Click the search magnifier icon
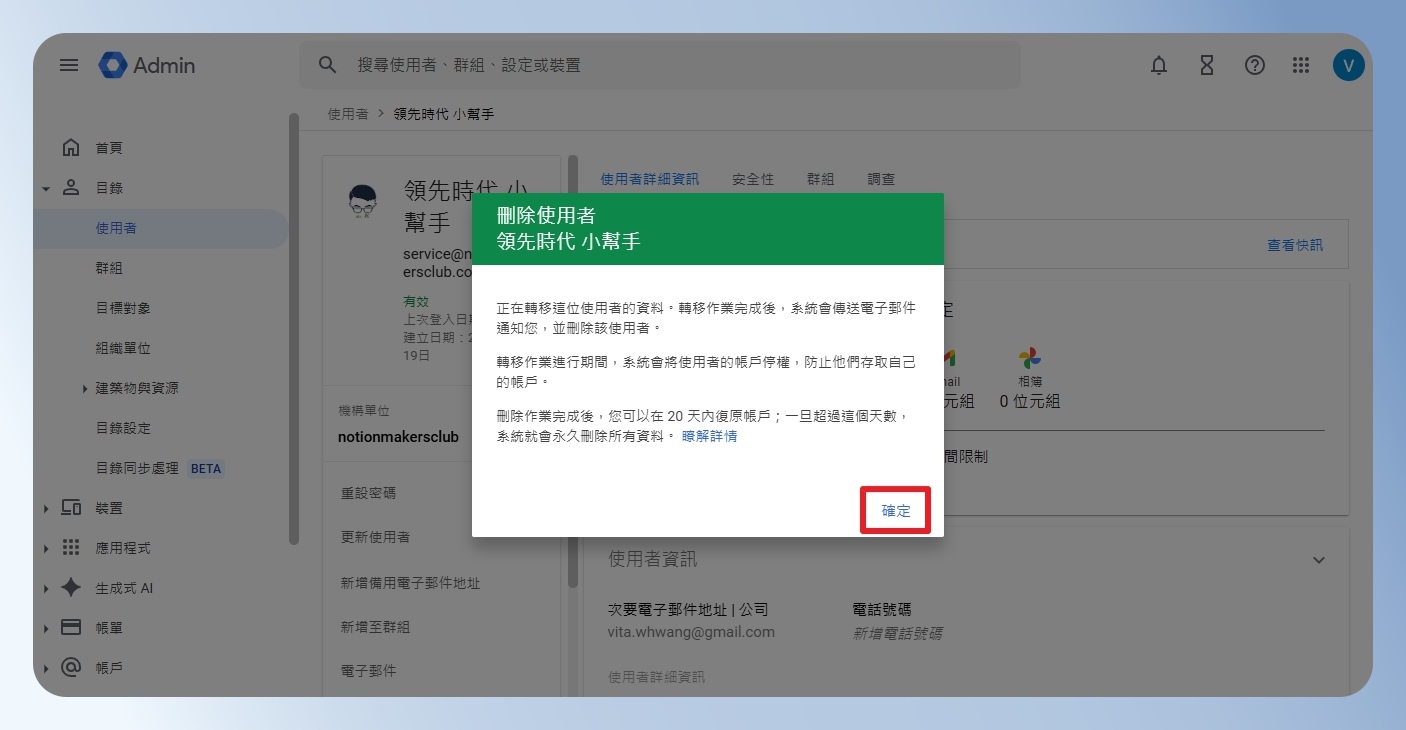 [327, 65]
